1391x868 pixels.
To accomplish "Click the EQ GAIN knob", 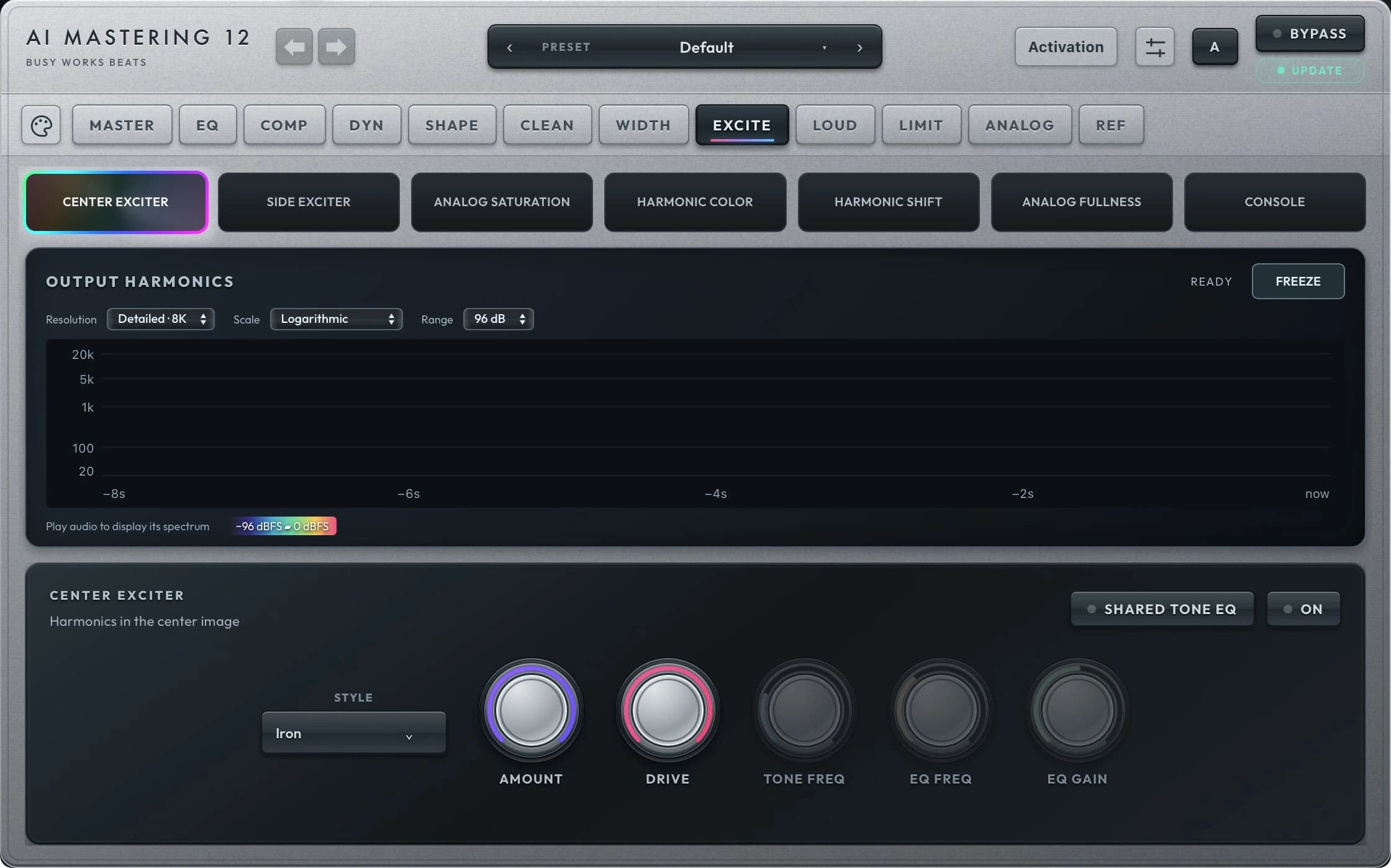I will click(x=1077, y=710).
